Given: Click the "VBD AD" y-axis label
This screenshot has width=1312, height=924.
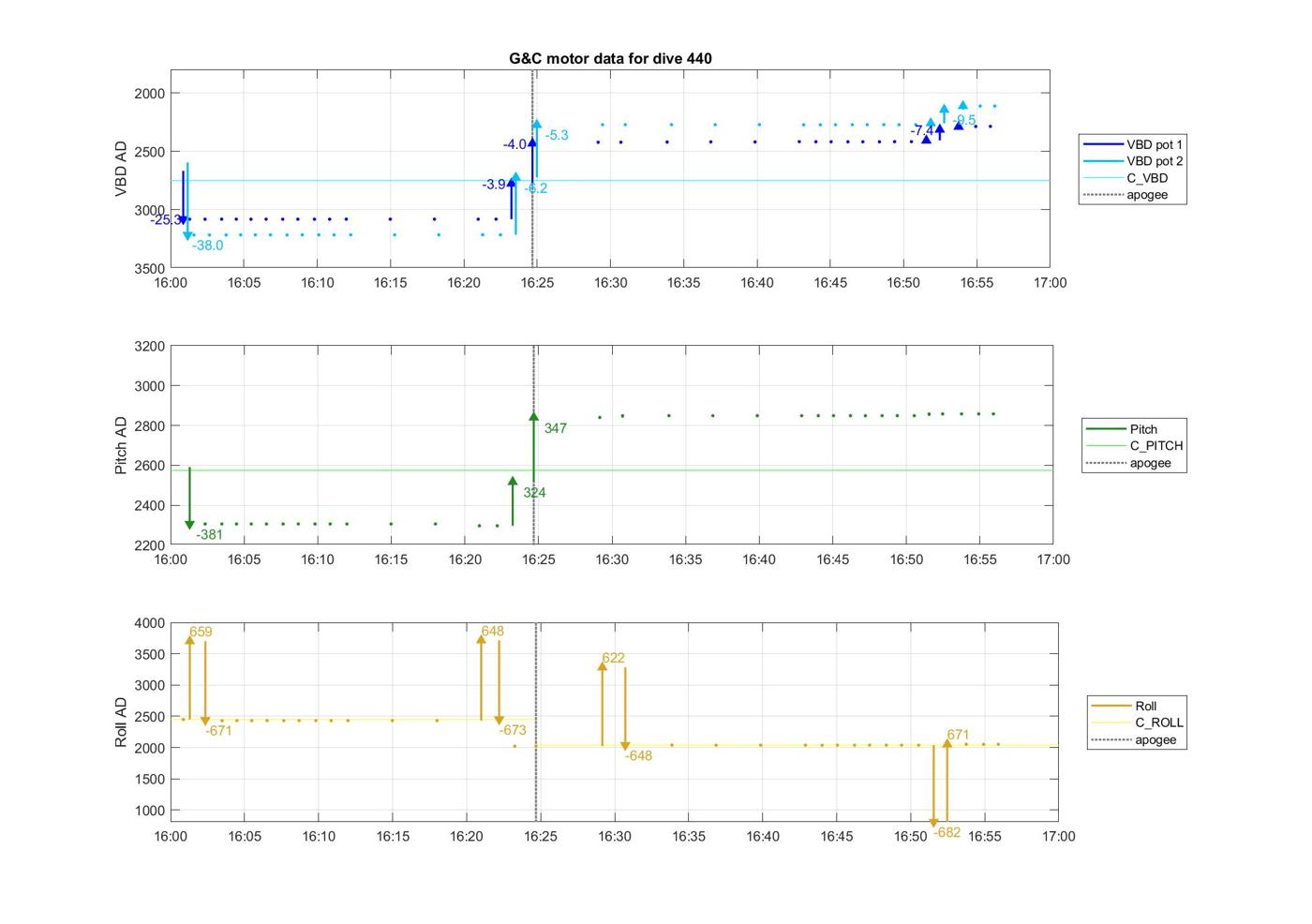Looking at the screenshot, I should click(121, 169).
